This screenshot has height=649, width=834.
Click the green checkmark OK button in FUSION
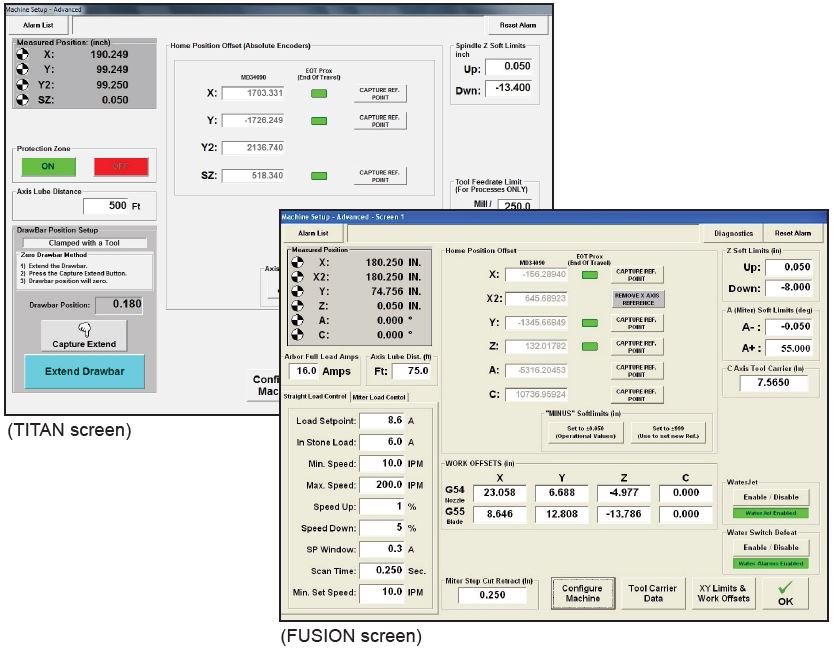click(x=785, y=594)
